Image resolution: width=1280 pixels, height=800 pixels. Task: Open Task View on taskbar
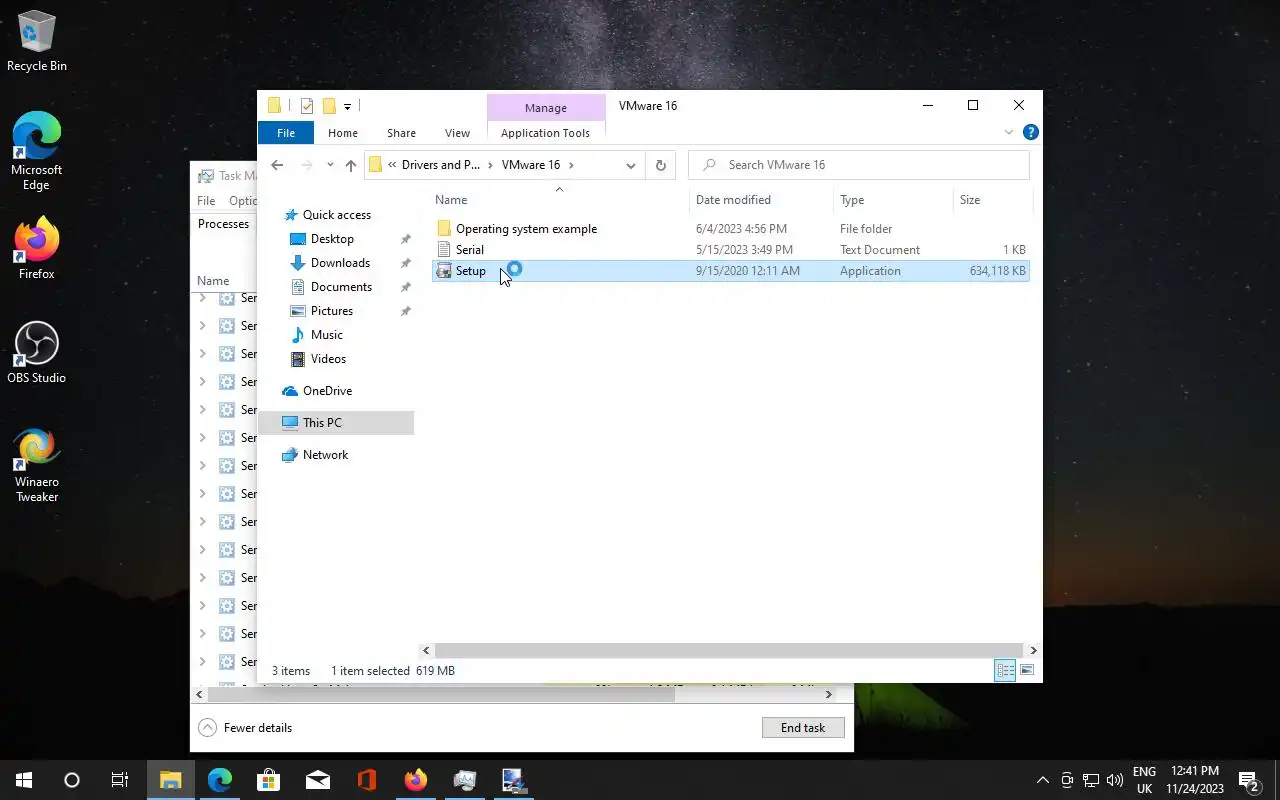(119, 780)
